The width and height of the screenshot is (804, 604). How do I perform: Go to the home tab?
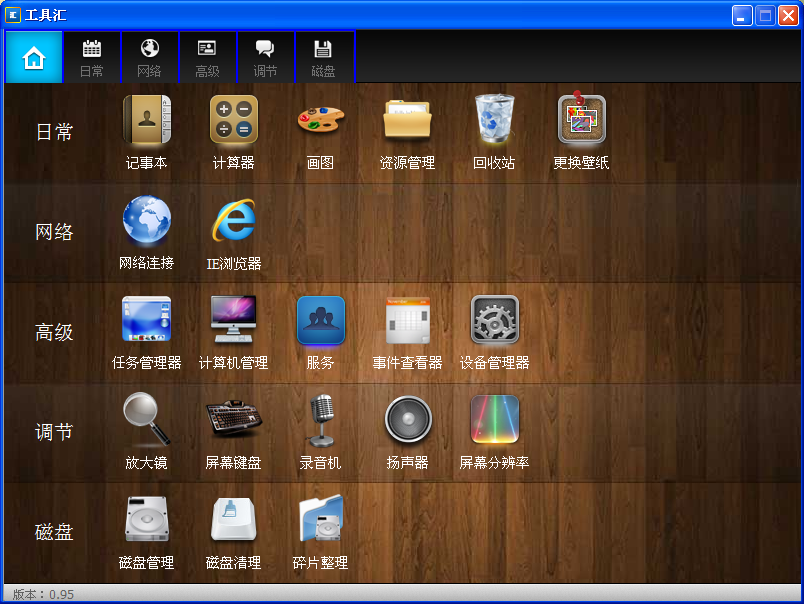[x=34, y=57]
